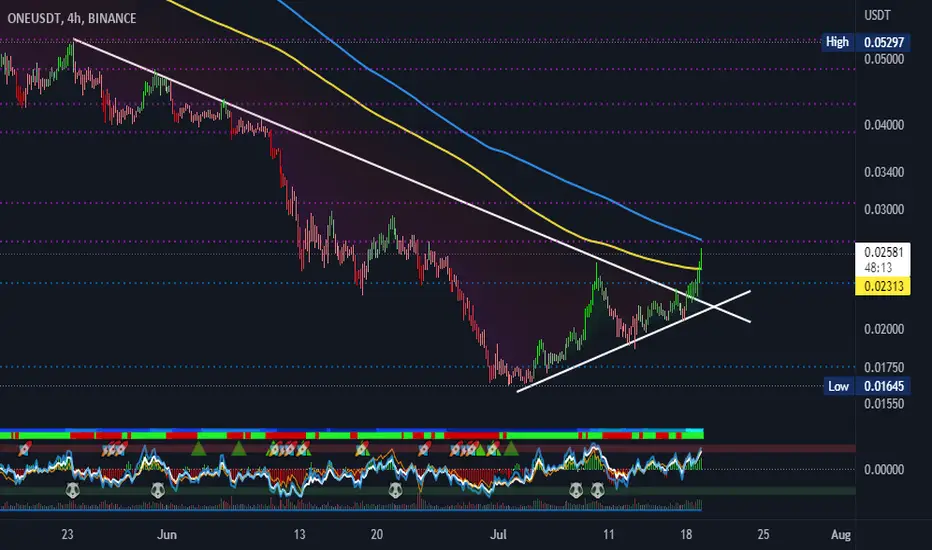
Task: Click the leftmost panda icon in indicator
Action: click(x=73, y=491)
